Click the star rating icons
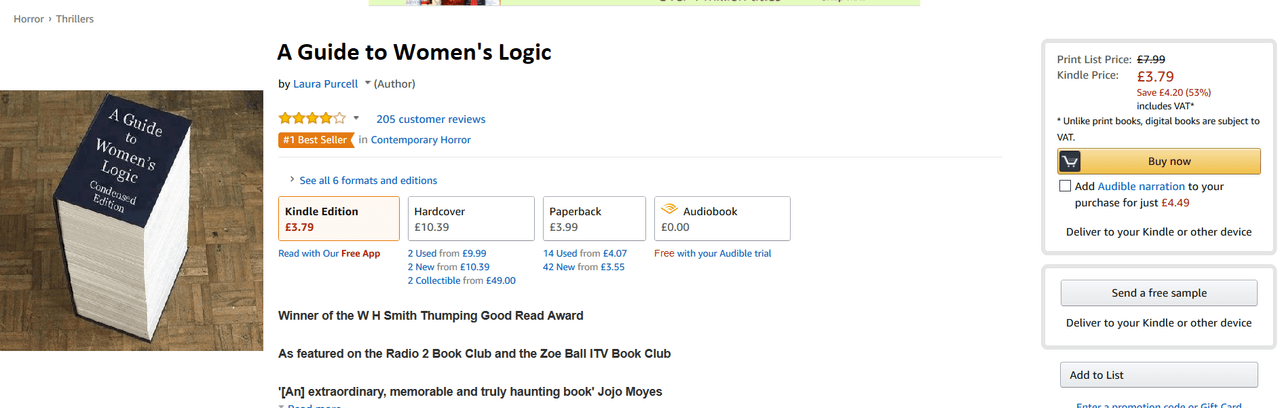Image resolution: width=1280 pixels, height=408 pixels. coord(312,118)
